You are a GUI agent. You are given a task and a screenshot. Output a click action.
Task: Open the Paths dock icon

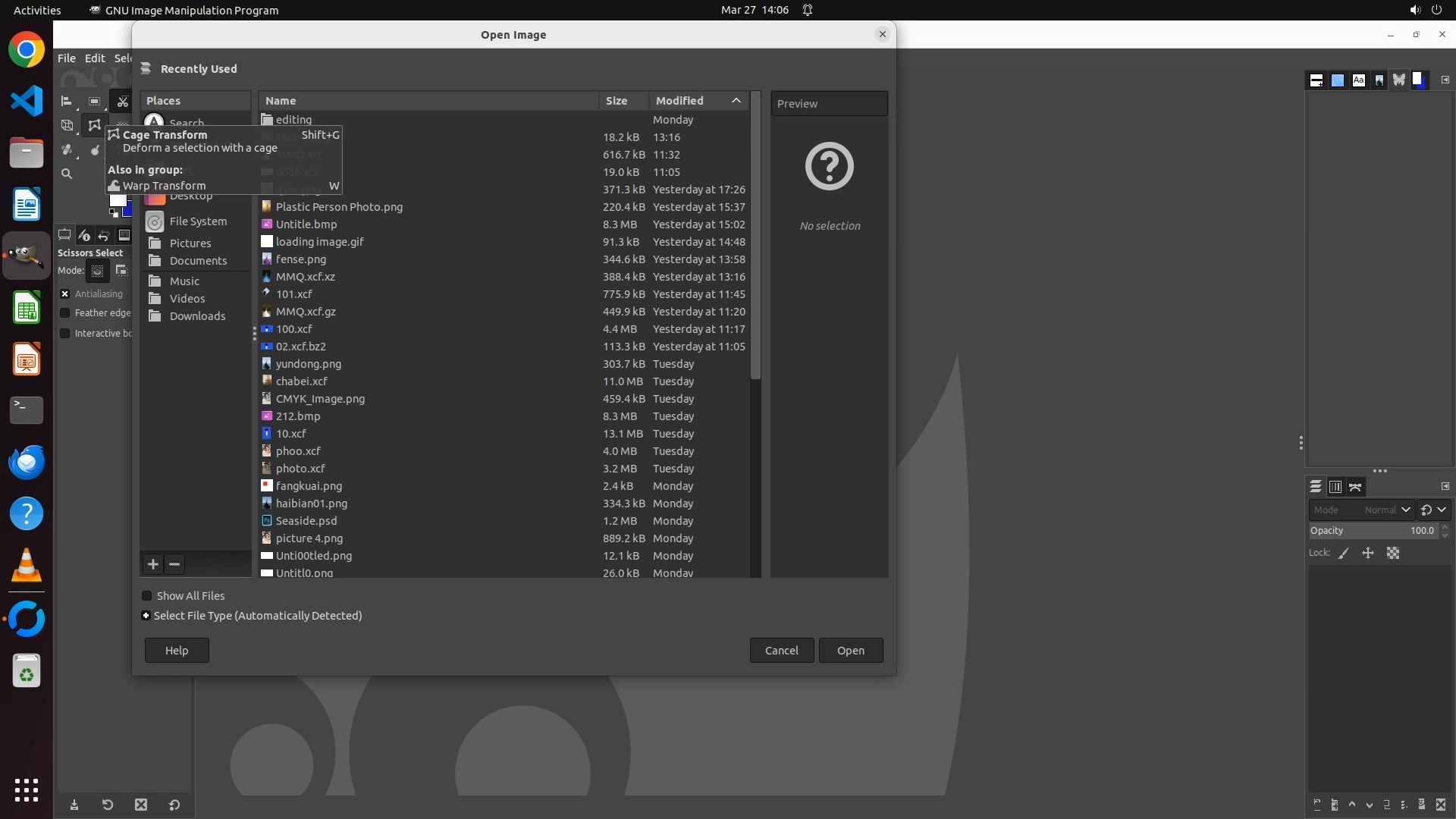pyautogui.click(x=1356, y=487)
